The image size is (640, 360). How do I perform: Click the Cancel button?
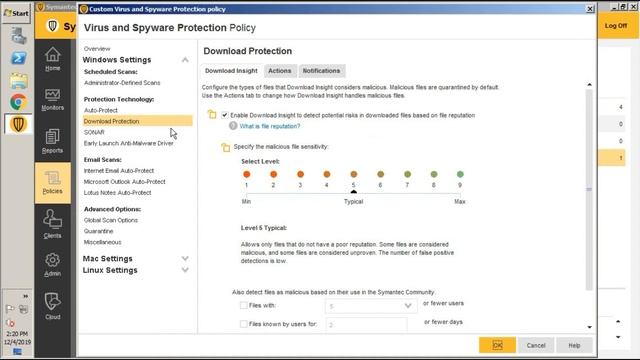(x=536, y=345)
